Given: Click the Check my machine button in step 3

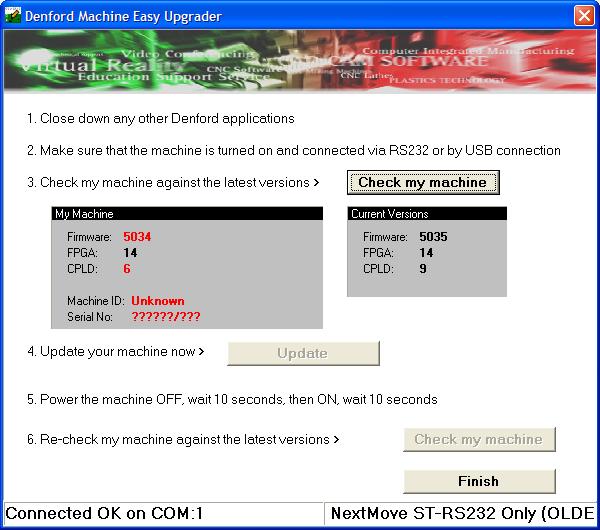Looking at the screenshot, I should (423, 183).
